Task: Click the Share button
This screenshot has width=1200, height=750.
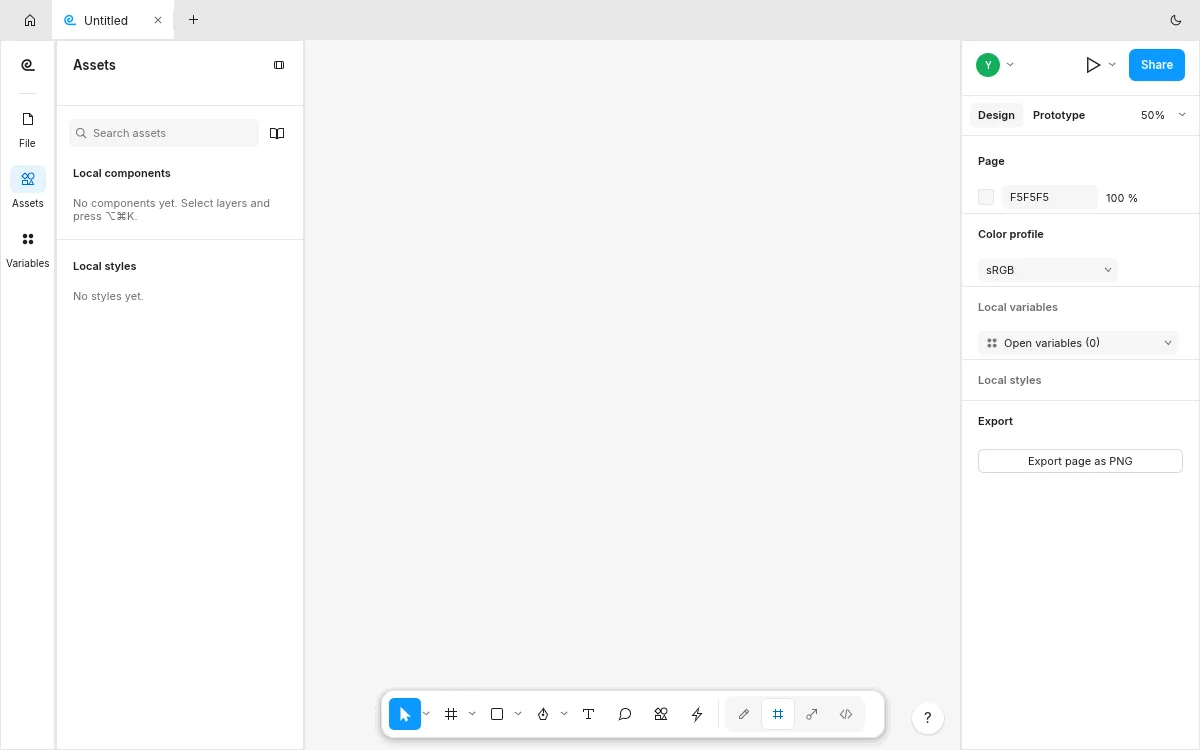Action: tap(1157, 65)
